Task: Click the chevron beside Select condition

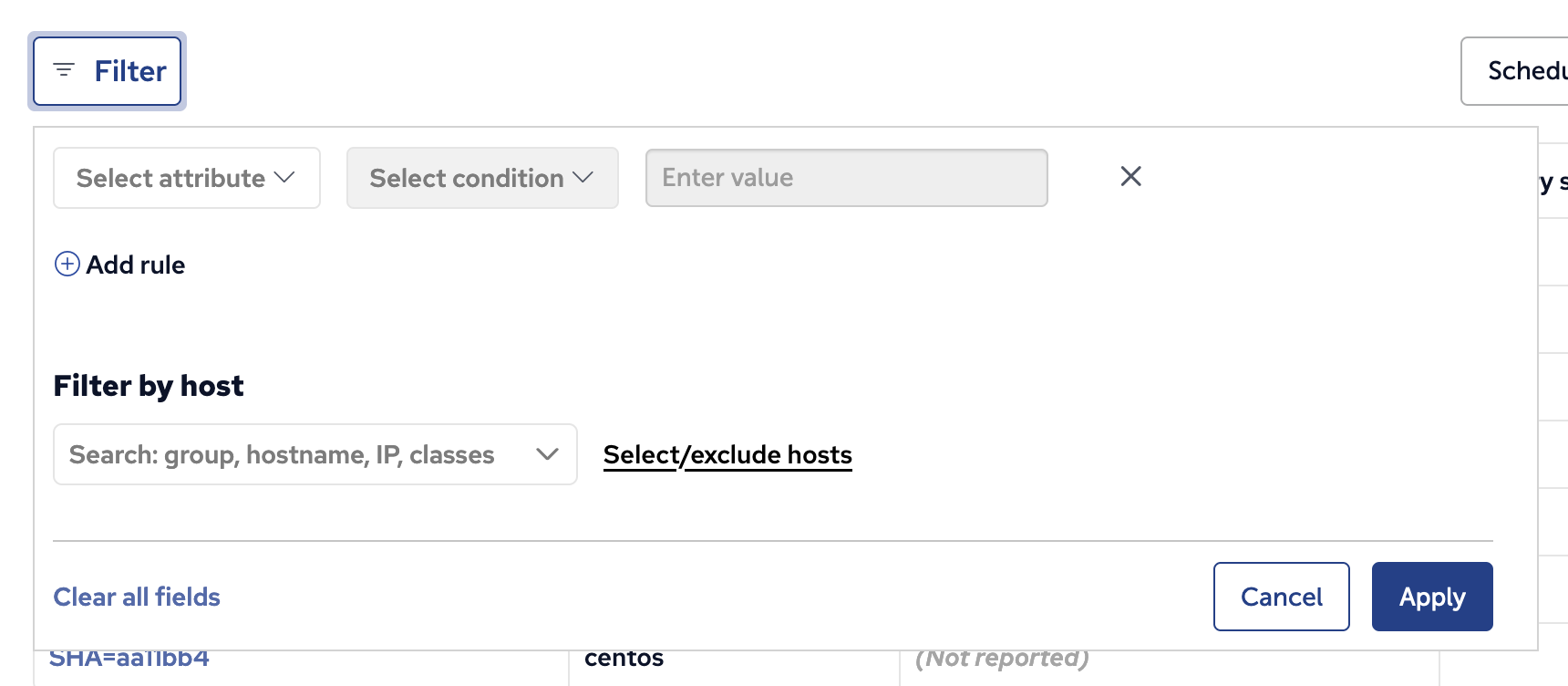Action: pyautogui.click(x=583, y=177)
